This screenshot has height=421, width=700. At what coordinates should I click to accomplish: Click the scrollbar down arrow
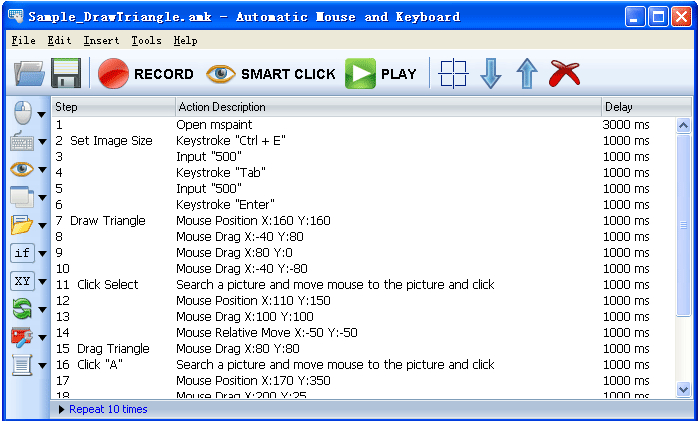684,389
